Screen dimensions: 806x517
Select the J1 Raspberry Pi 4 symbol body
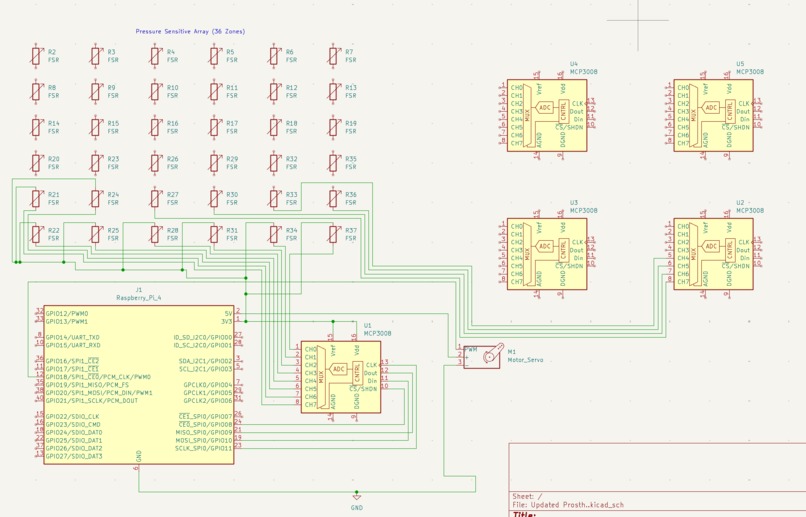139,385
